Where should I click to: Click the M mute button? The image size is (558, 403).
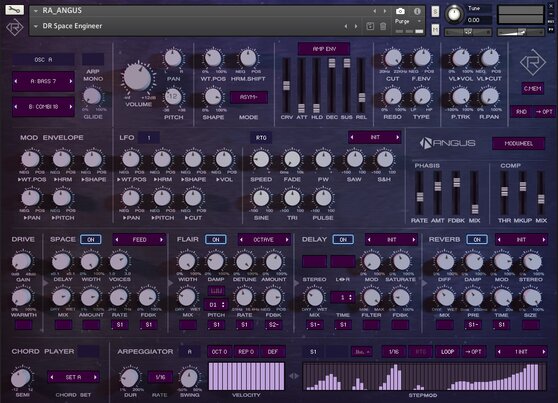pos(435,30)
